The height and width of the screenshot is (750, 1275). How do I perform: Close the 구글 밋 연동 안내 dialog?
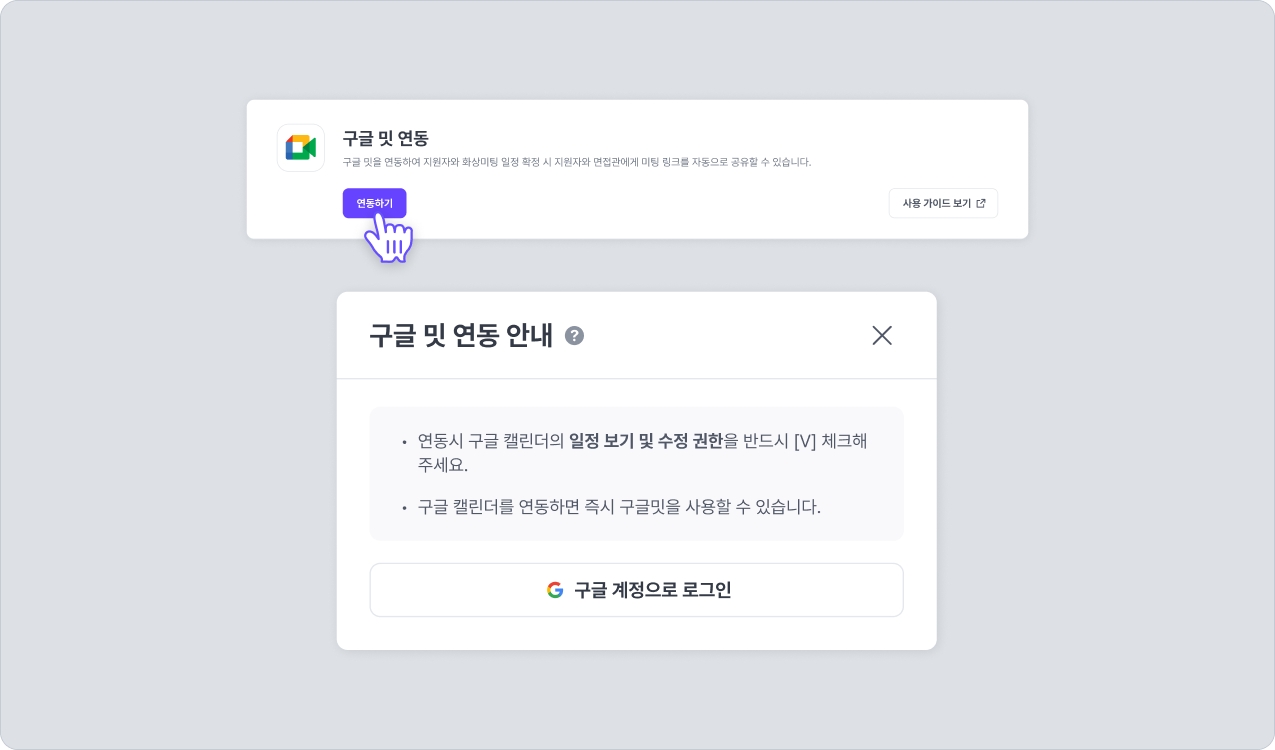coord(881,336)
